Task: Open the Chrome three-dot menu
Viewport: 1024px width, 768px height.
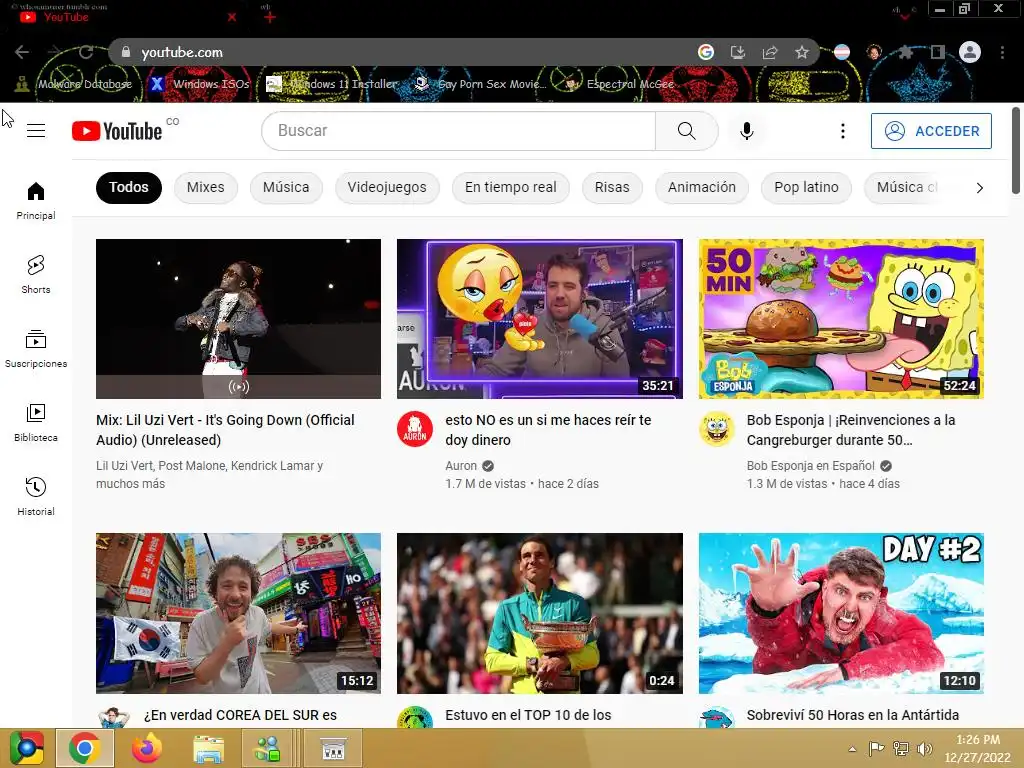Action: 1002,52
